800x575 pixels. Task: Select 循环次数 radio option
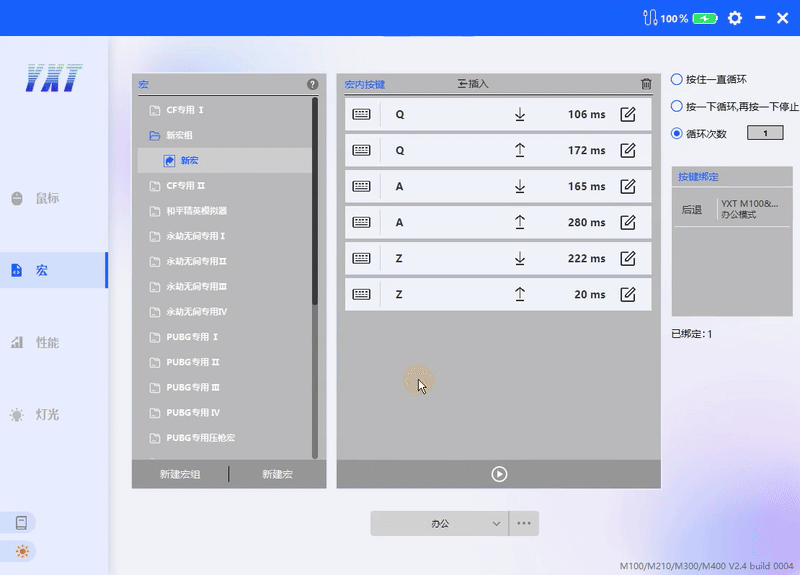tap(677, 133)
